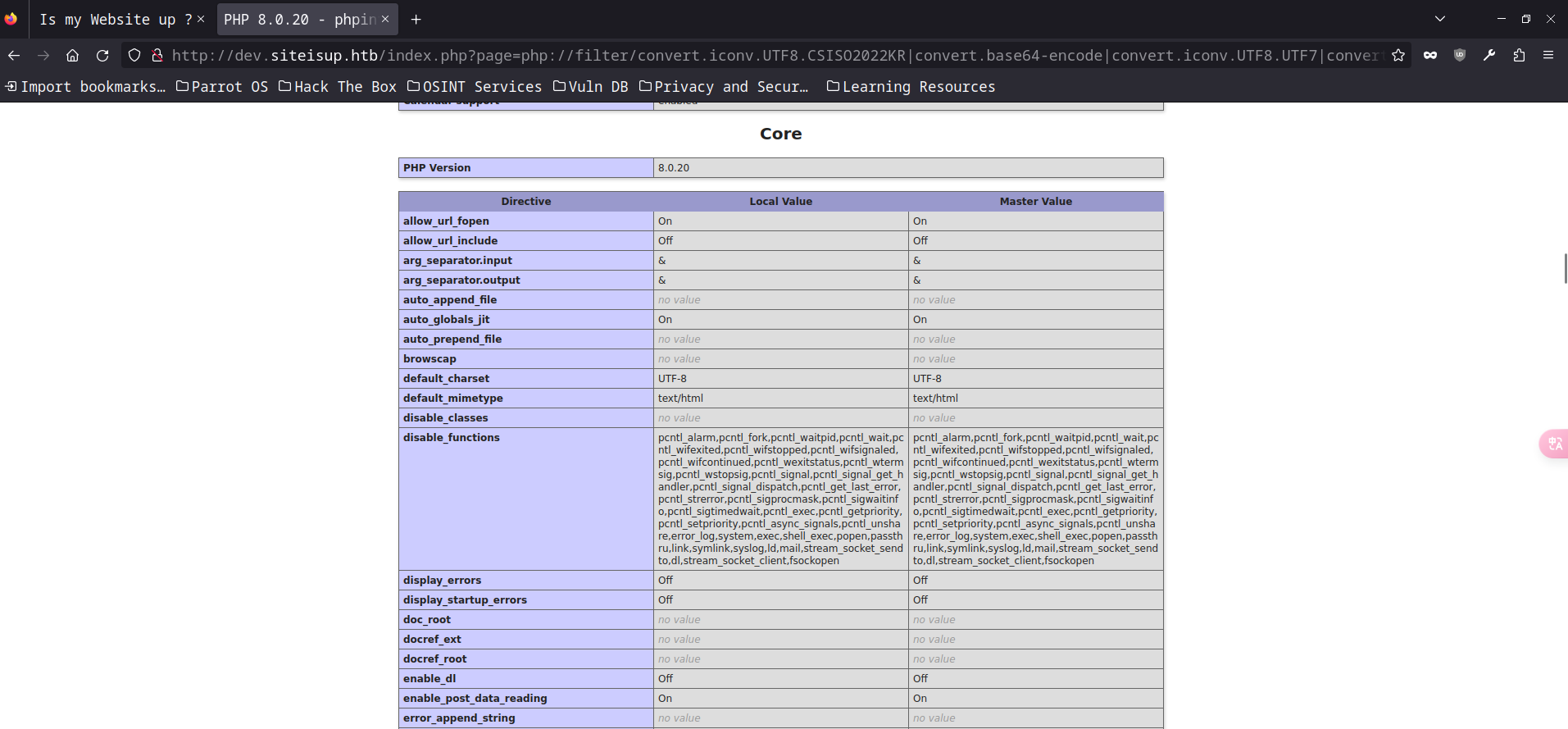Click the display_errors directive
This screenshot has width=1568, height=729.
(x=442, y=580)
